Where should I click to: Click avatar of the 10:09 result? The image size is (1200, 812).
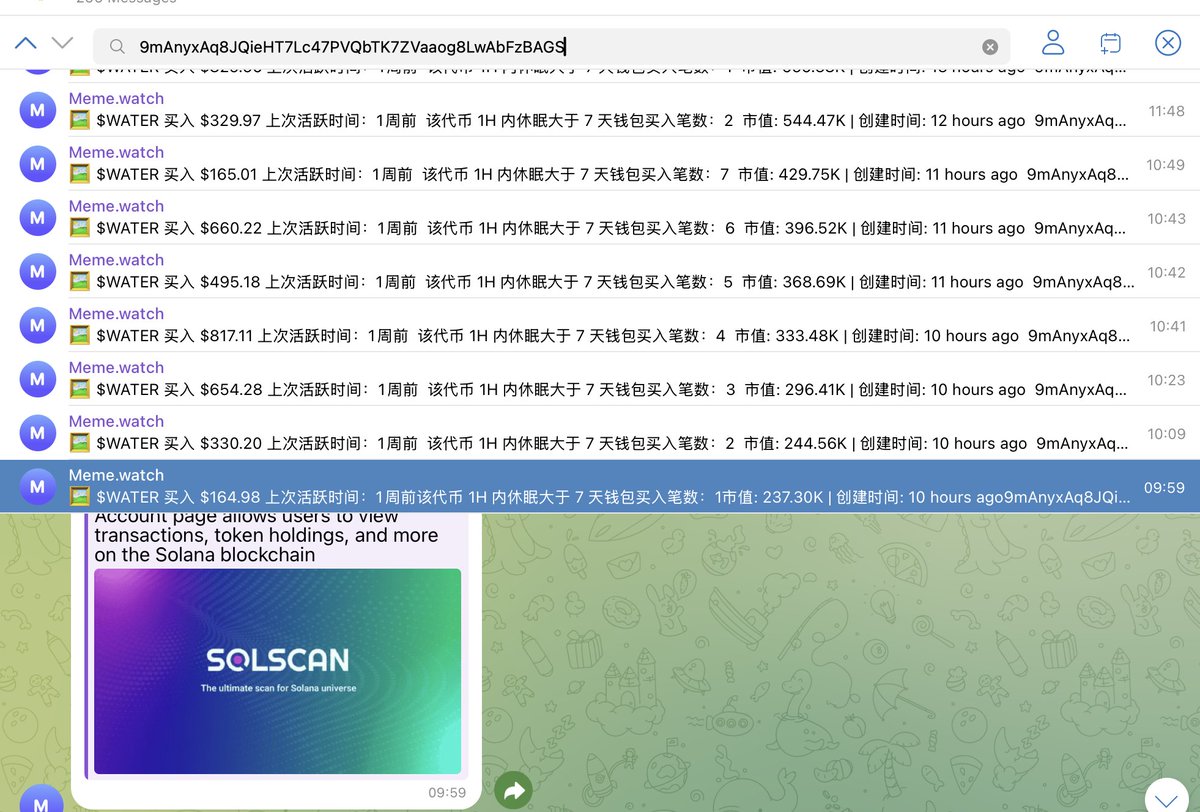[37, 434]
